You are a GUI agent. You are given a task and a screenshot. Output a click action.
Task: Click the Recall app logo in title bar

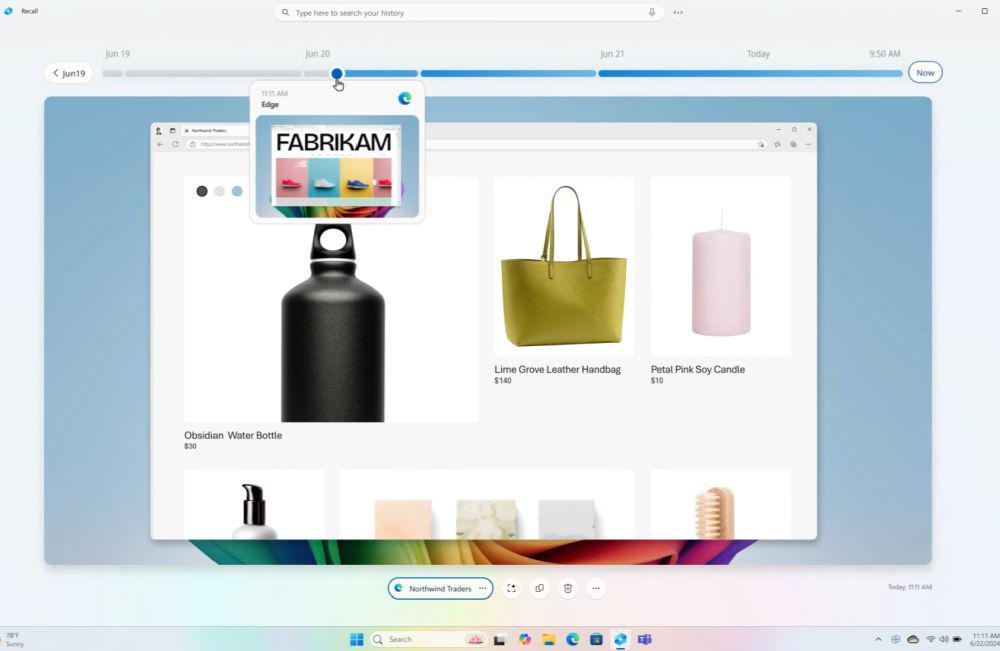point(8,11)
